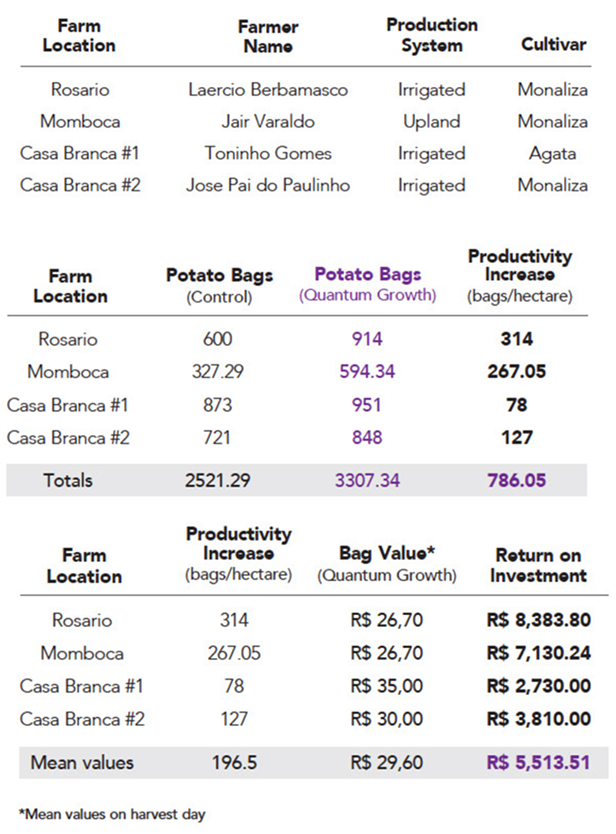Click the Cultivar column header
Viewport: 616px width, 834px height.
(553, 45)
